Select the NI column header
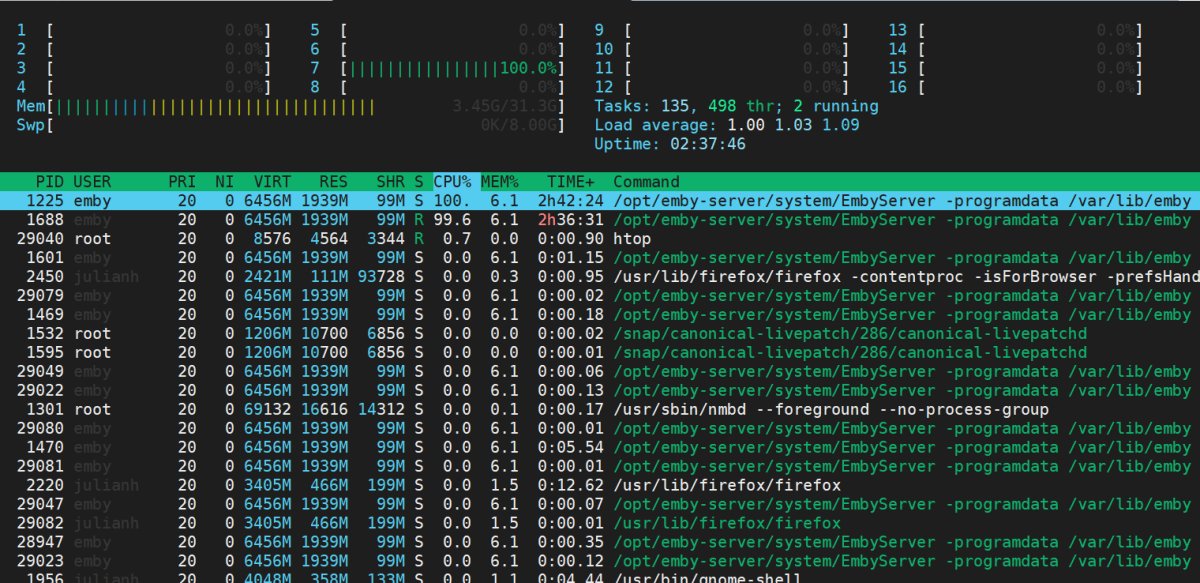The image size is (1200, 583). click(x=224, y=182)
